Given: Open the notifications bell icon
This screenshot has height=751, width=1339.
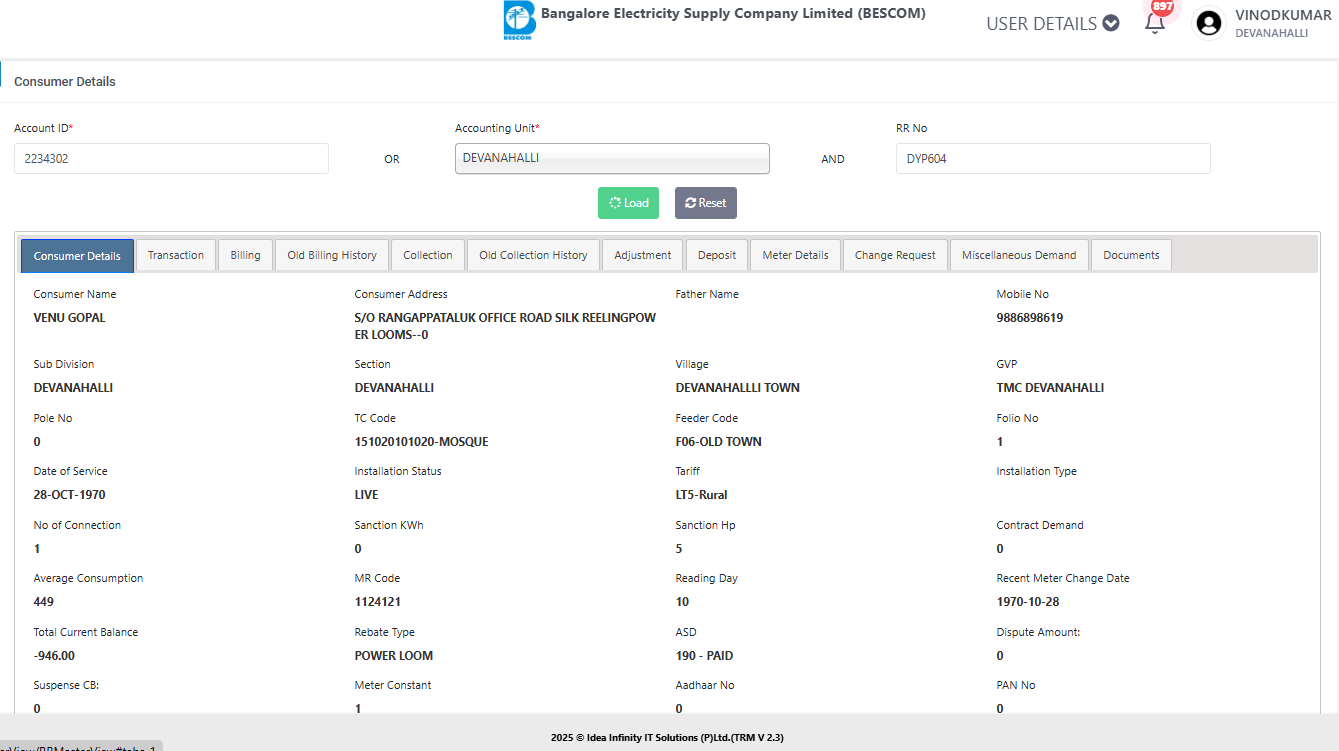Looking at the screenshot, I should click(x=1155, y=23).
